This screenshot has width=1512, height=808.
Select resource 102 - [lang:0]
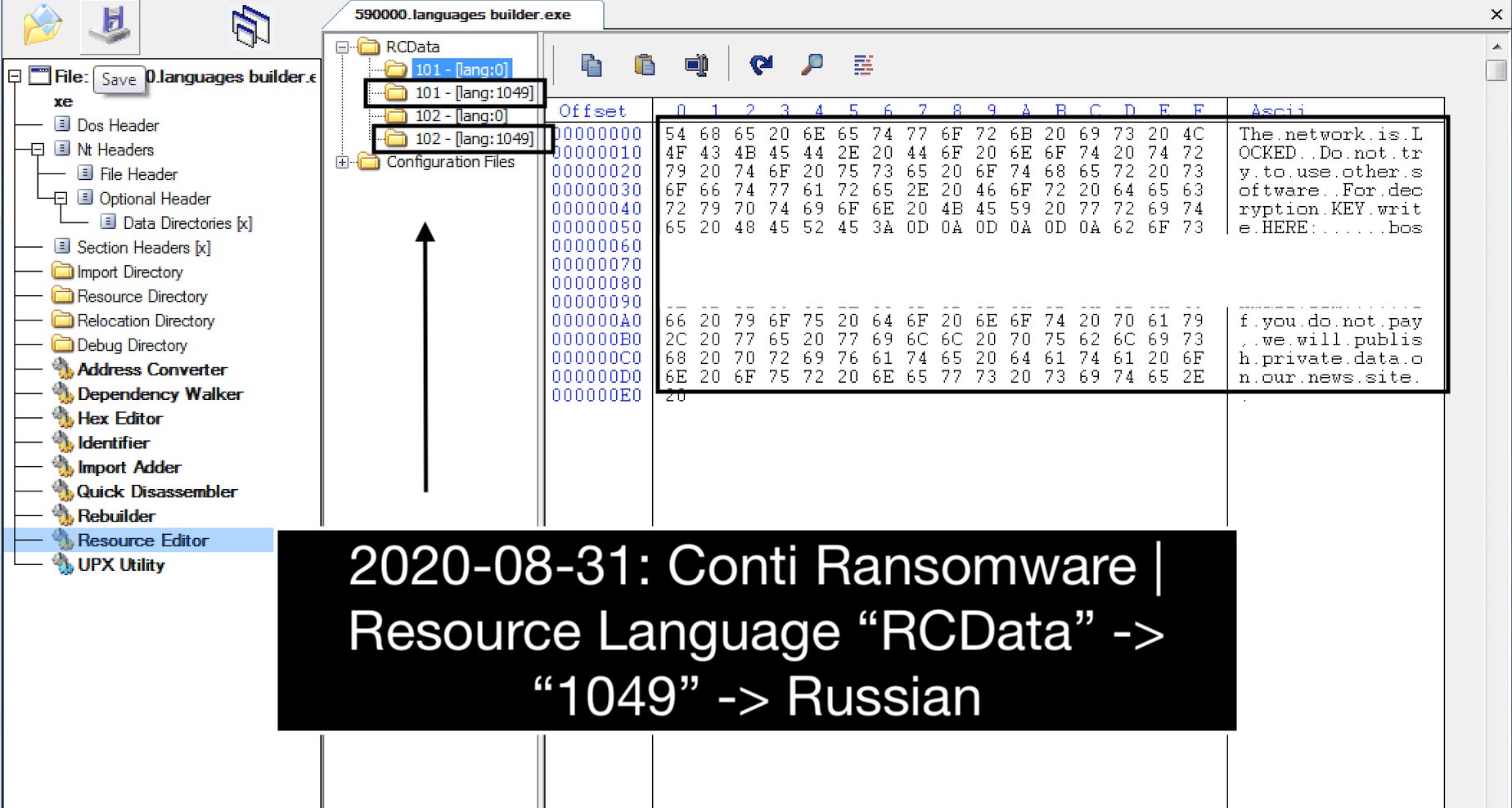click(461, 116)
